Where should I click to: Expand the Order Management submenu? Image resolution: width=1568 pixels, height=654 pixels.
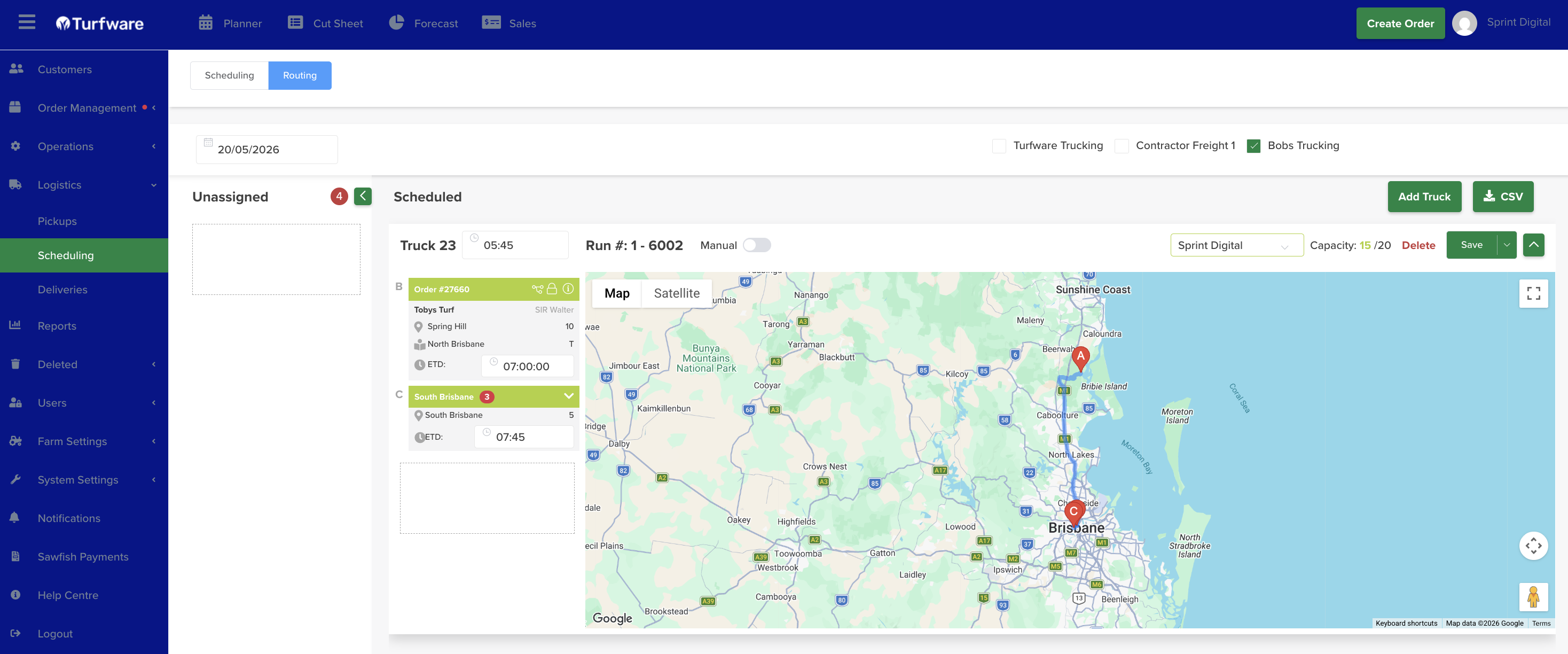[x=154, y=107]
